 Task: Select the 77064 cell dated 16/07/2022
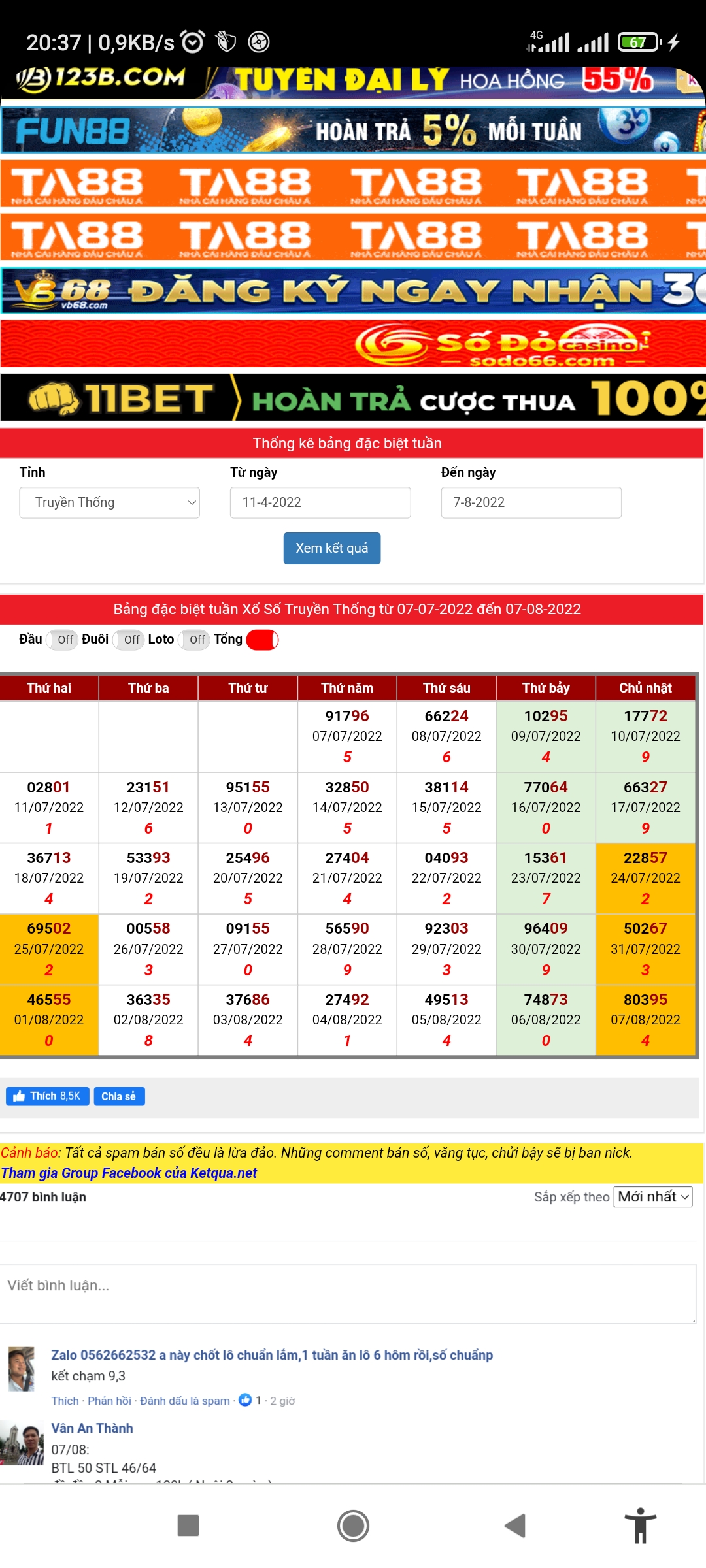pyautogui.click(x=546, y=808)
